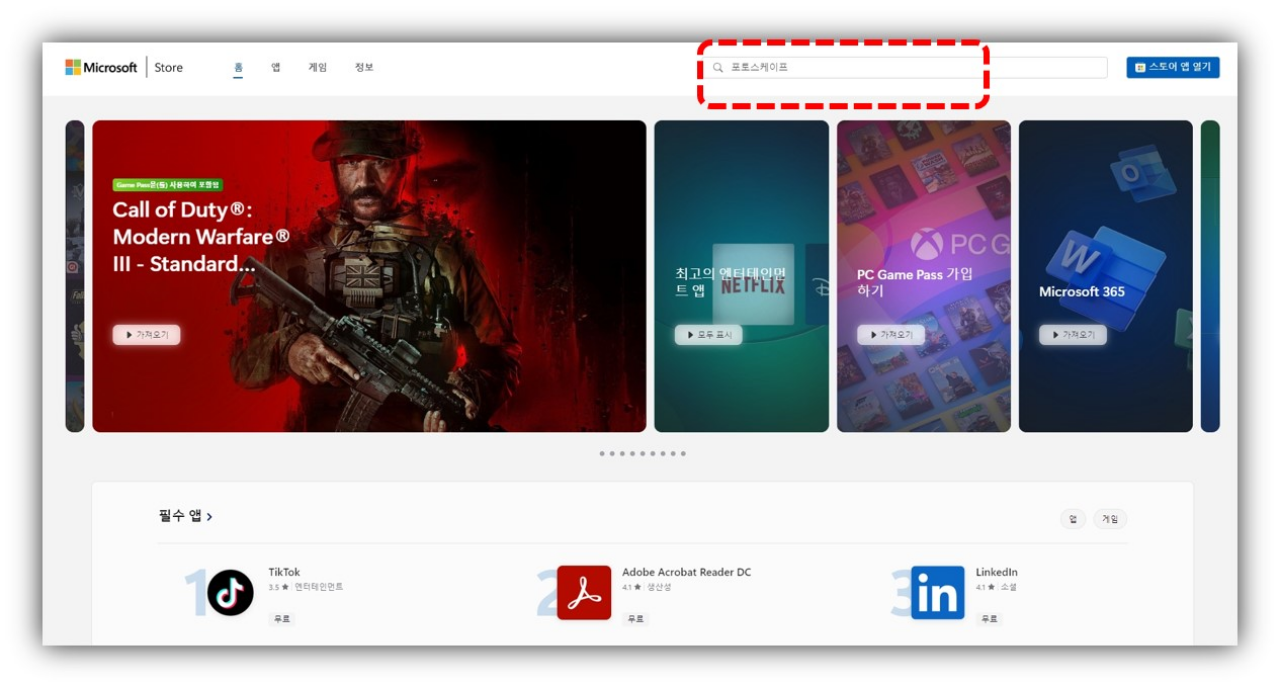Click the Game Pass included green badge
This screenshot has height=688, width=1280.
click(167, 185)
